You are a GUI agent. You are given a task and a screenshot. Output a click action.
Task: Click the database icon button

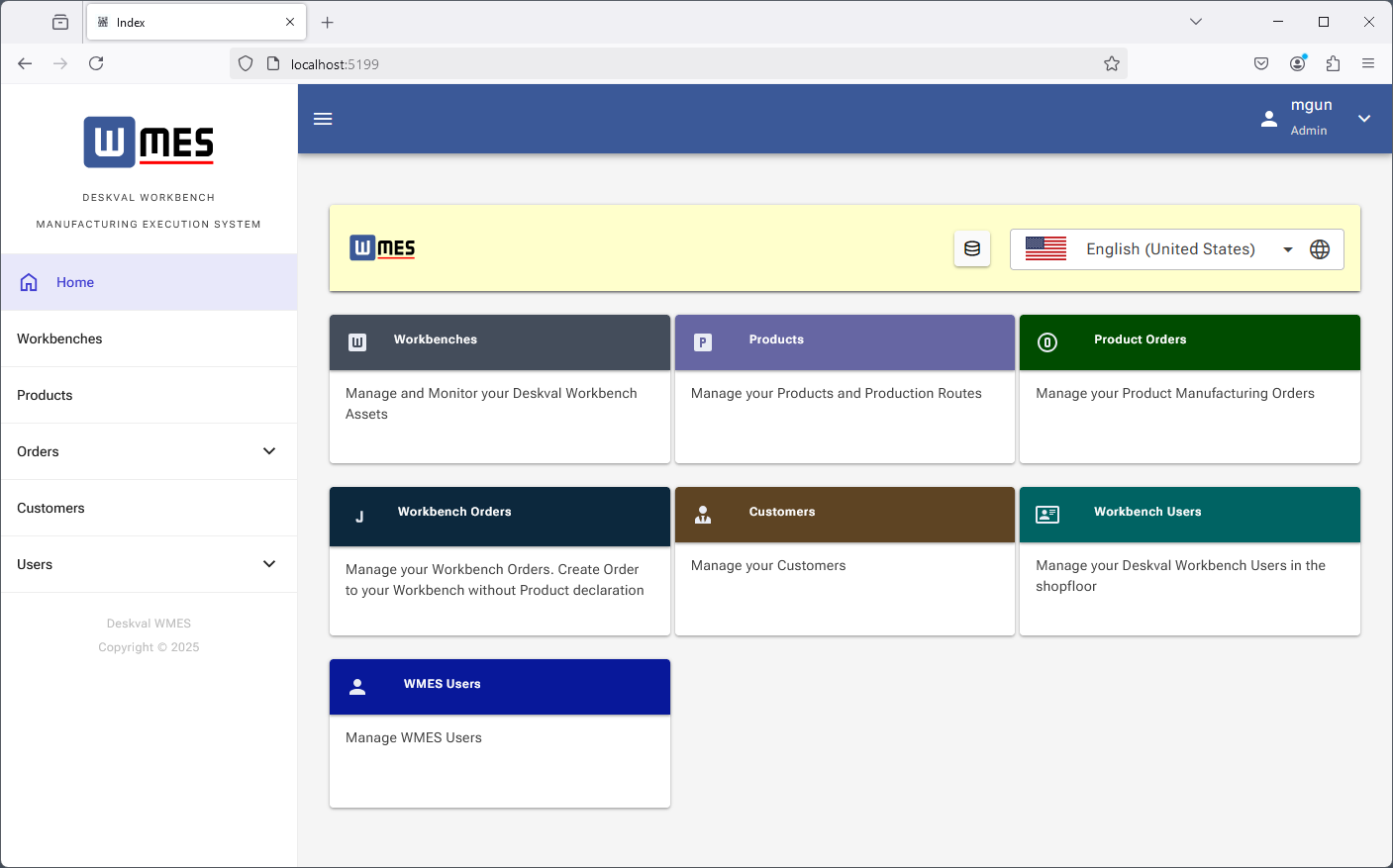[972, 249]
